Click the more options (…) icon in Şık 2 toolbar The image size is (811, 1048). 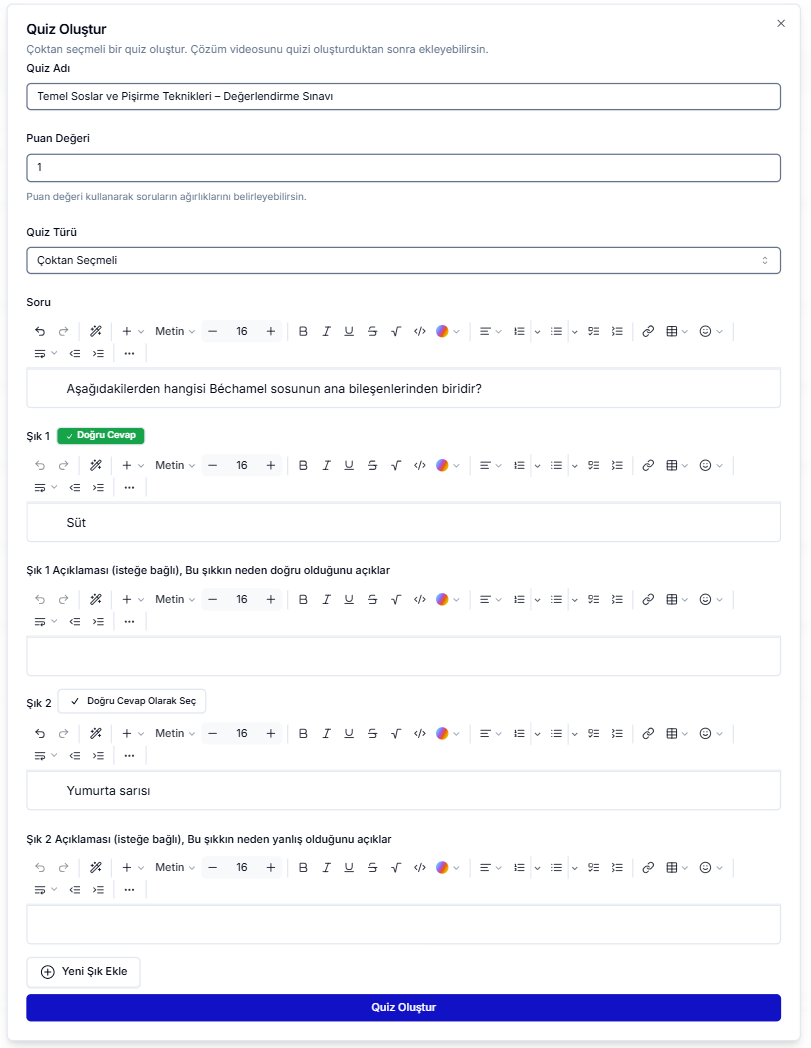(x=129, y=755)
